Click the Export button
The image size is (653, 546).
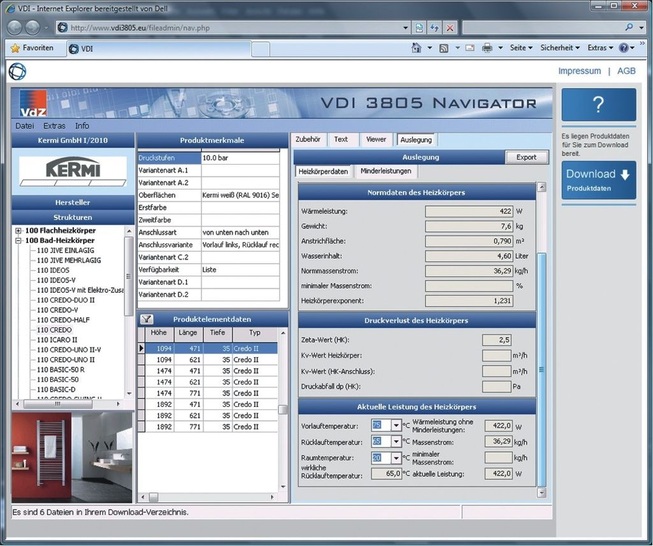coord(526,157)
